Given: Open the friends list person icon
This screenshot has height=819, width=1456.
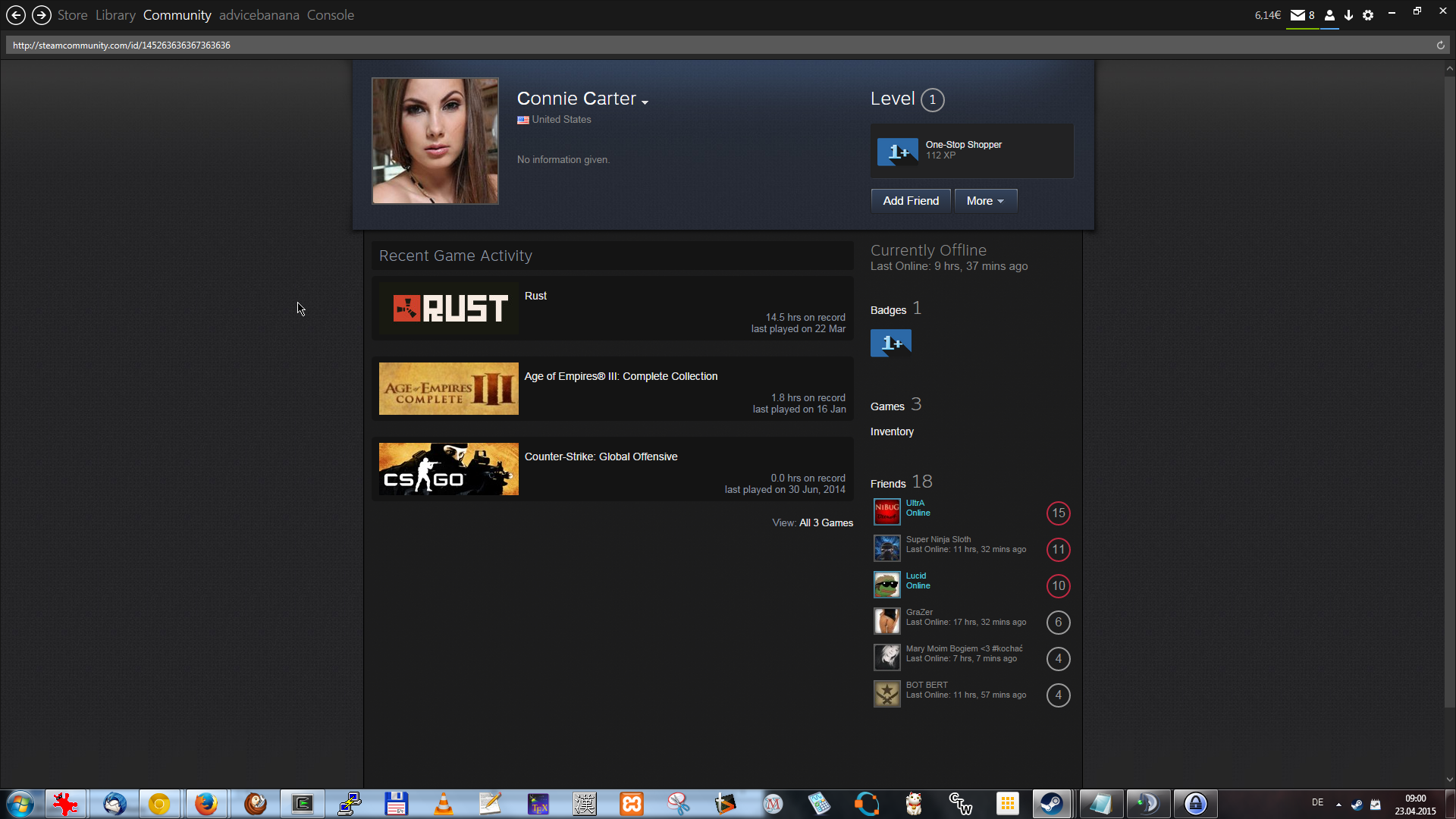Looking at the screenshot, I should (1329, 15).
